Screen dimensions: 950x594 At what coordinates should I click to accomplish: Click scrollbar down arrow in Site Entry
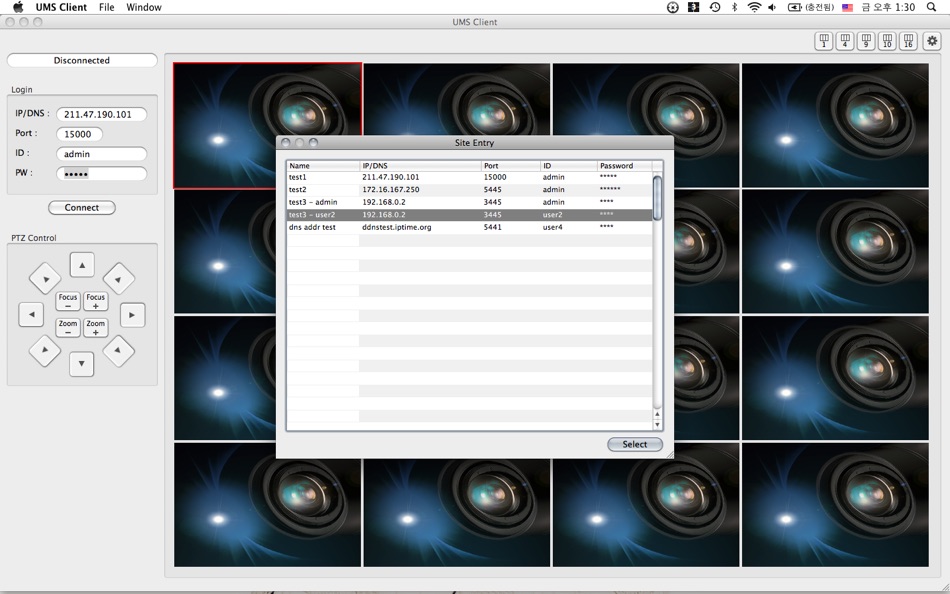(x=657, y=425)
